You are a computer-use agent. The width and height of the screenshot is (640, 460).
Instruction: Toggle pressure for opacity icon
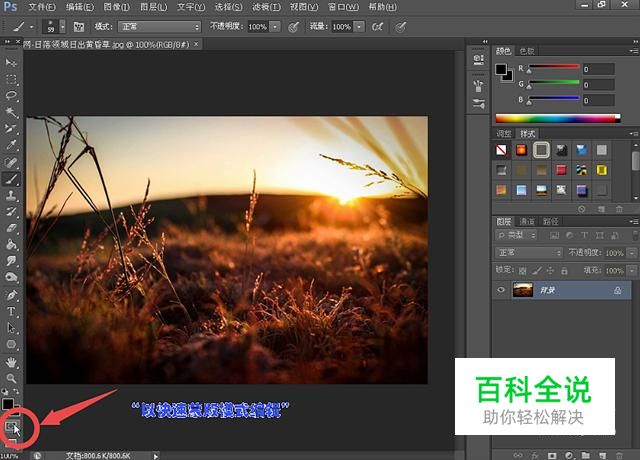pos(293,27)
